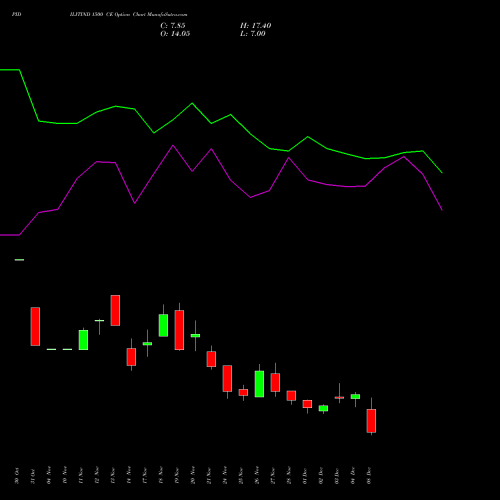This screenshot has height=500, width=500.
Task: Select the red candlestick above 31 Oct
Action: pos(35,326)
